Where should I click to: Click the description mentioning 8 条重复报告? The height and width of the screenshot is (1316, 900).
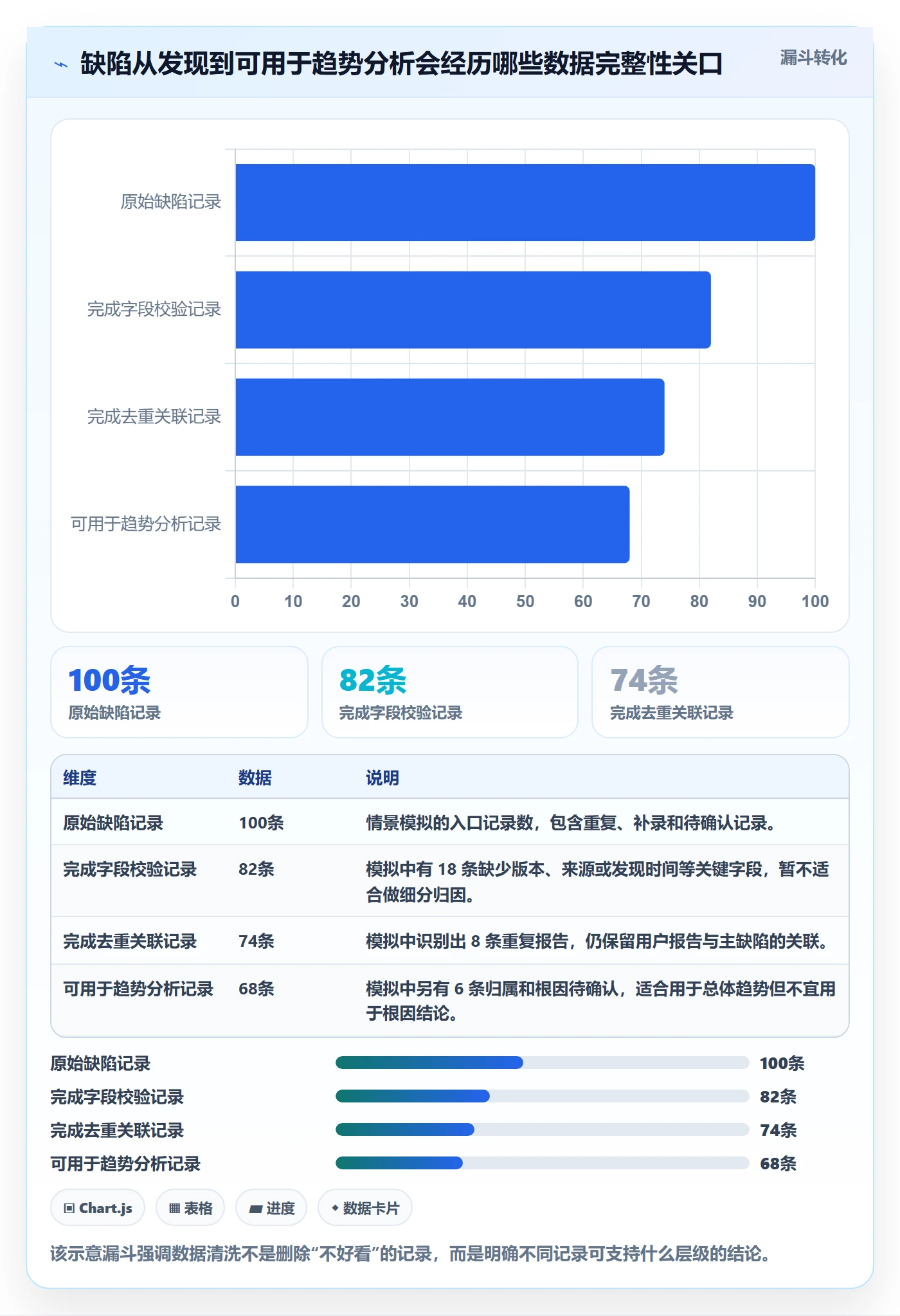597,941
